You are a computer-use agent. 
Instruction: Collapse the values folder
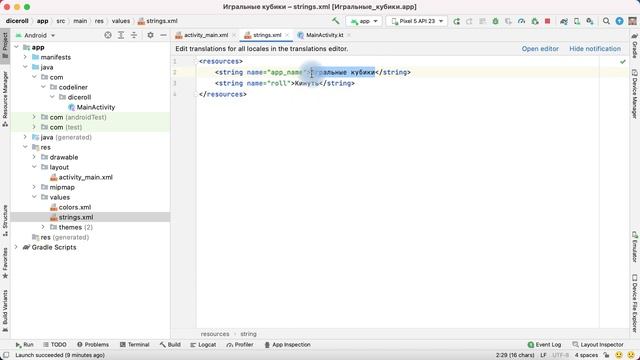pyautogui.click(x=34, y=197)
